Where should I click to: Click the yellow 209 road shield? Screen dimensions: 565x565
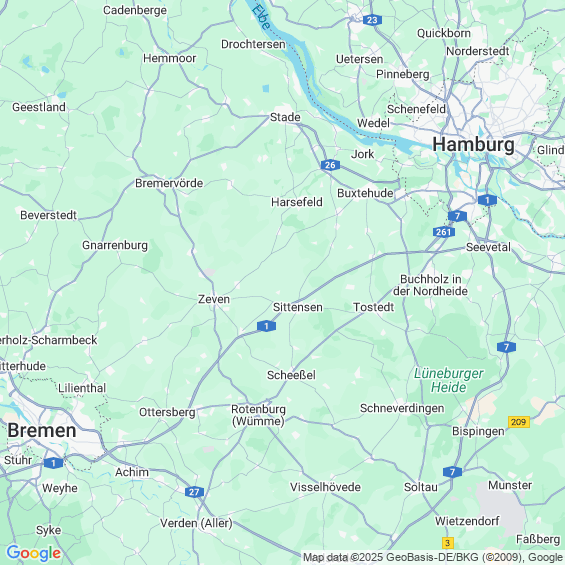point(519,422)
